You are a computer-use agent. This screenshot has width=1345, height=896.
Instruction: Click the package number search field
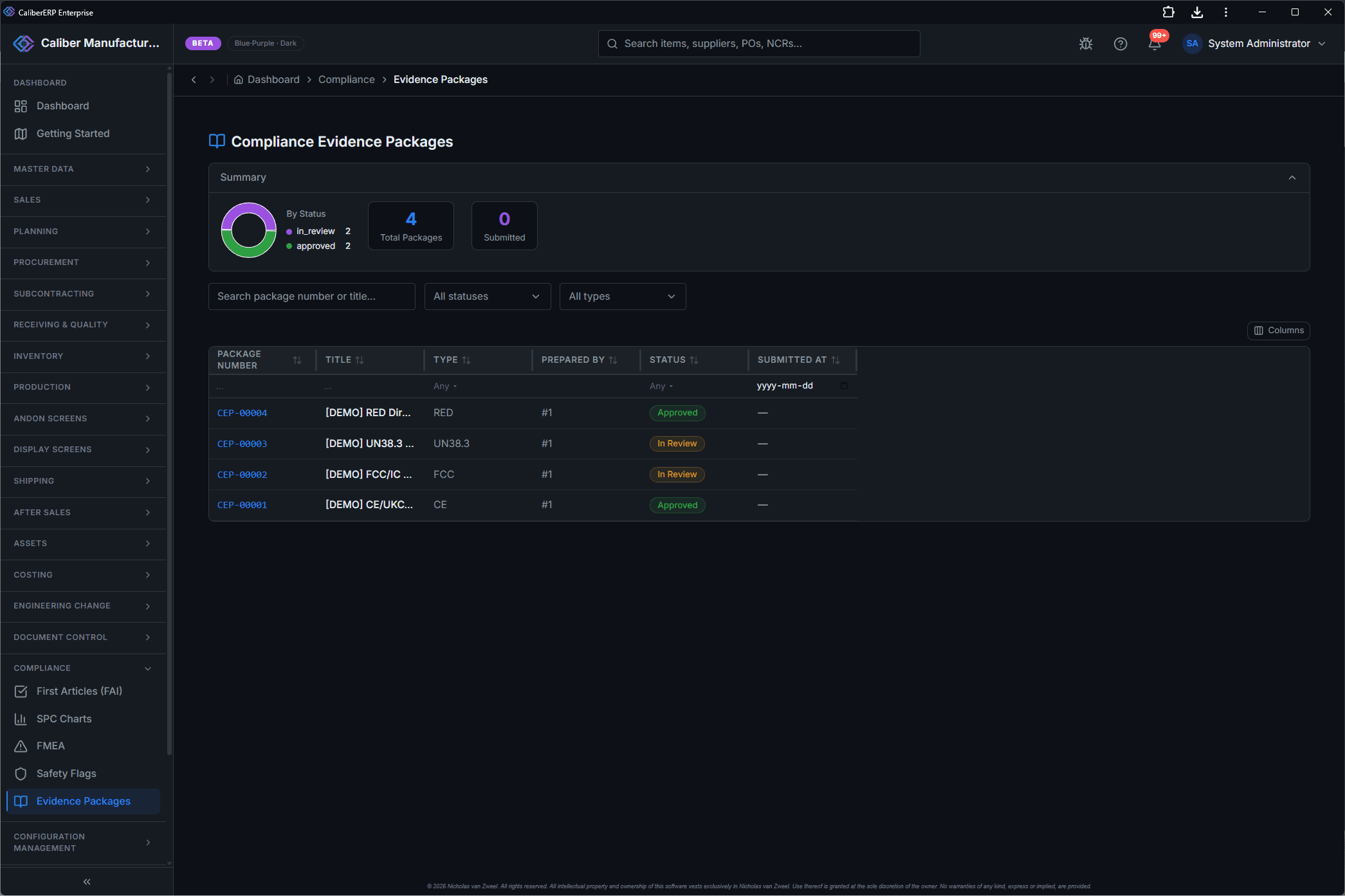[x=311, y=297]
